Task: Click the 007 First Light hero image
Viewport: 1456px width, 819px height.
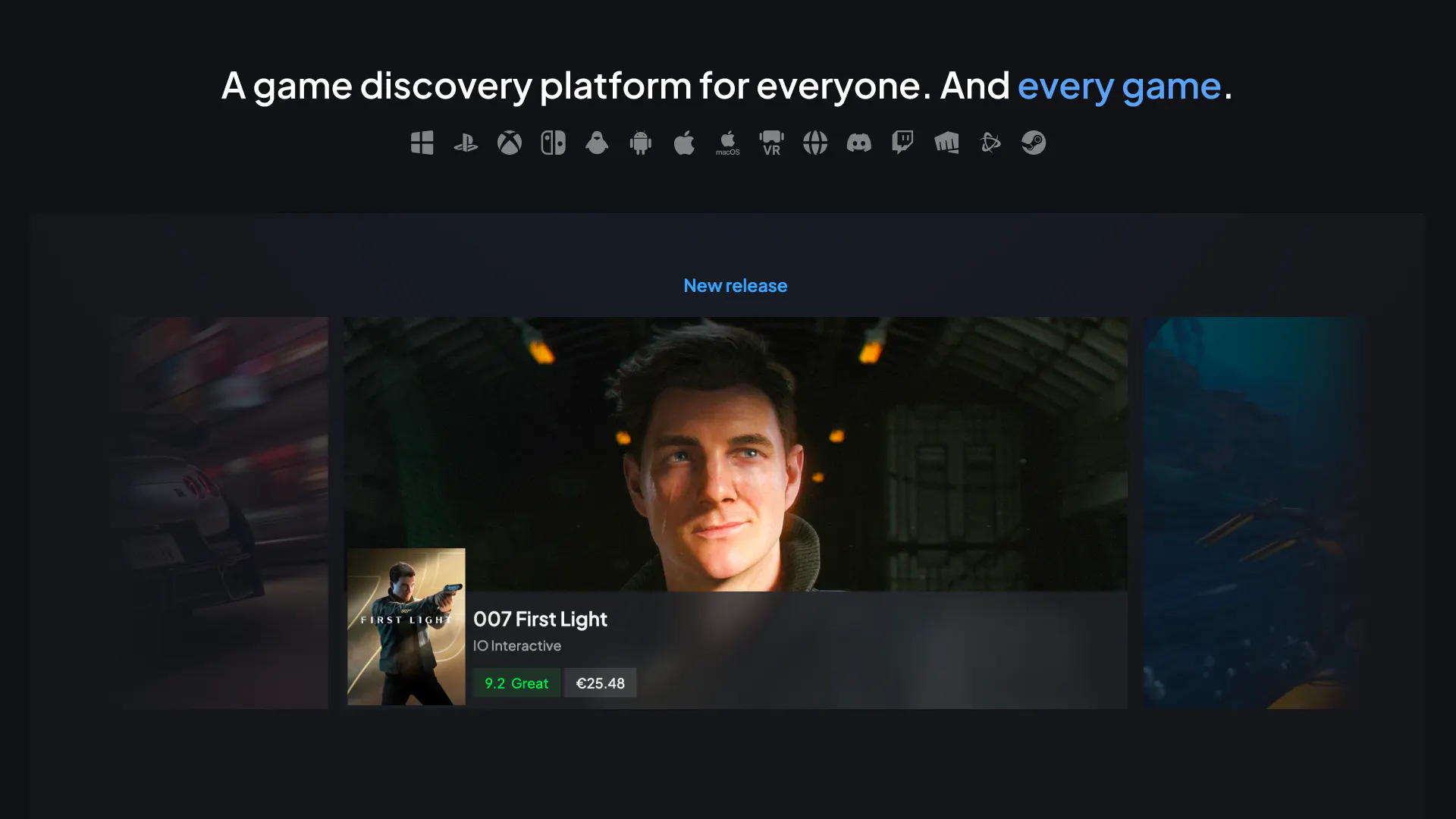Action: click(x=736, y=454)
